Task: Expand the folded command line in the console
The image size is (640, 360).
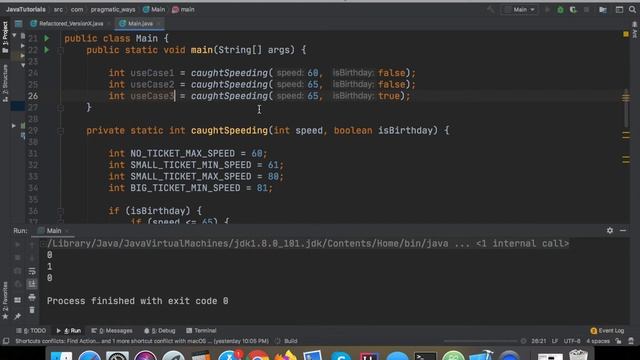Action: tap(43, 244)
